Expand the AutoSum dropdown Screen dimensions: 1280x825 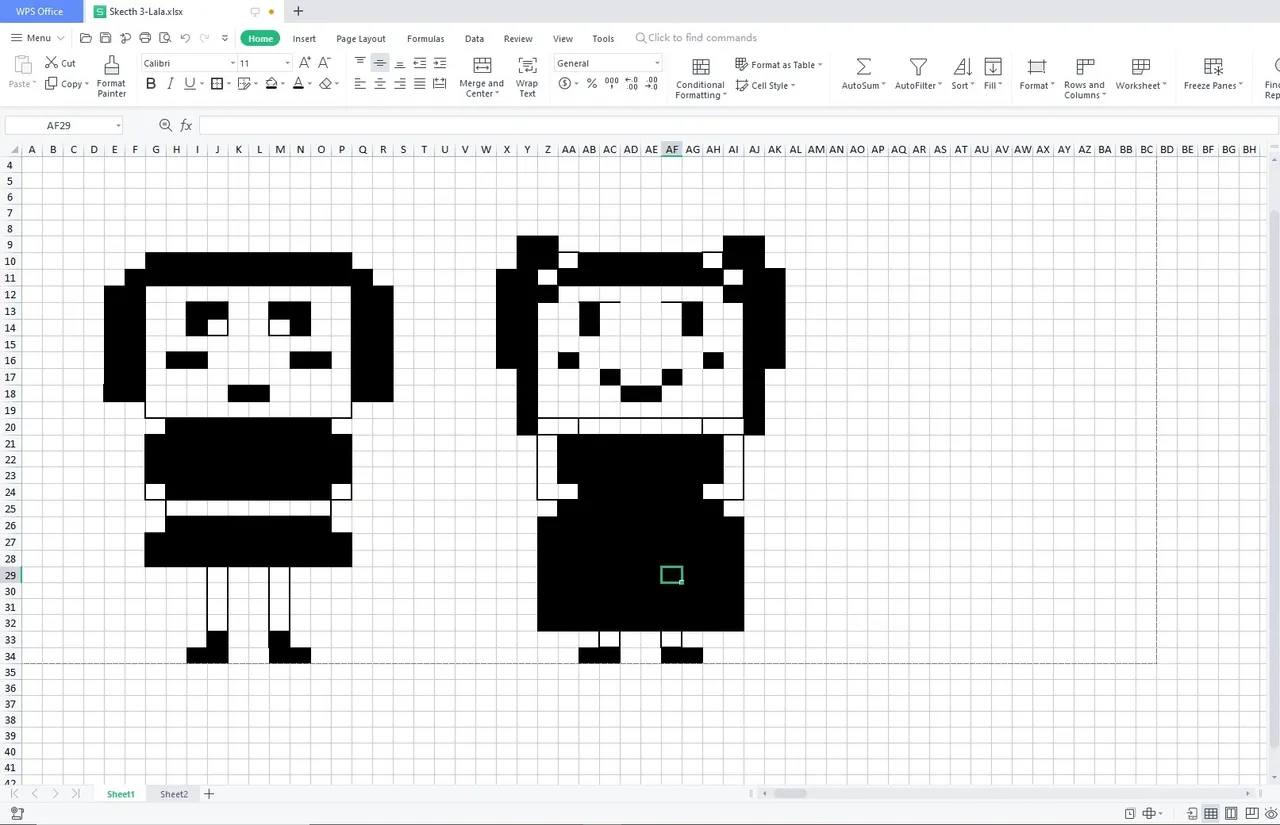click(x=885, y=86)
